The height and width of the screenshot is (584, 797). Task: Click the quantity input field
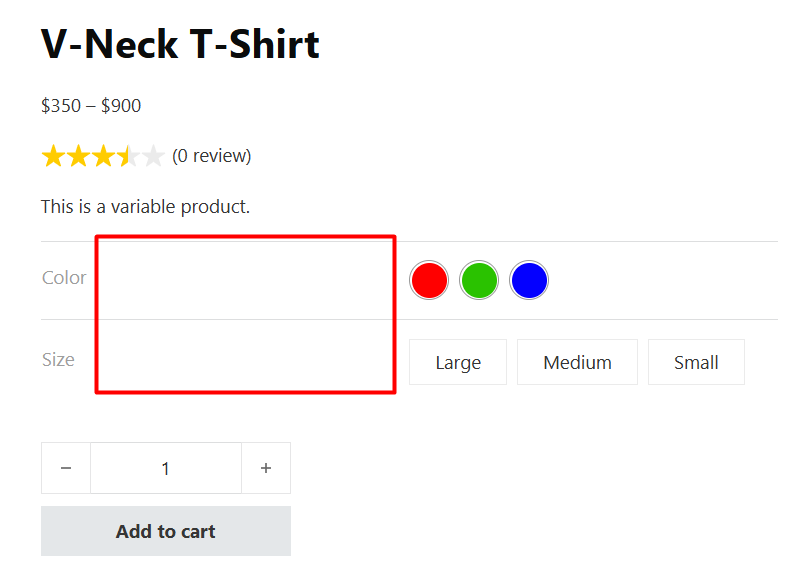(166, 468)
